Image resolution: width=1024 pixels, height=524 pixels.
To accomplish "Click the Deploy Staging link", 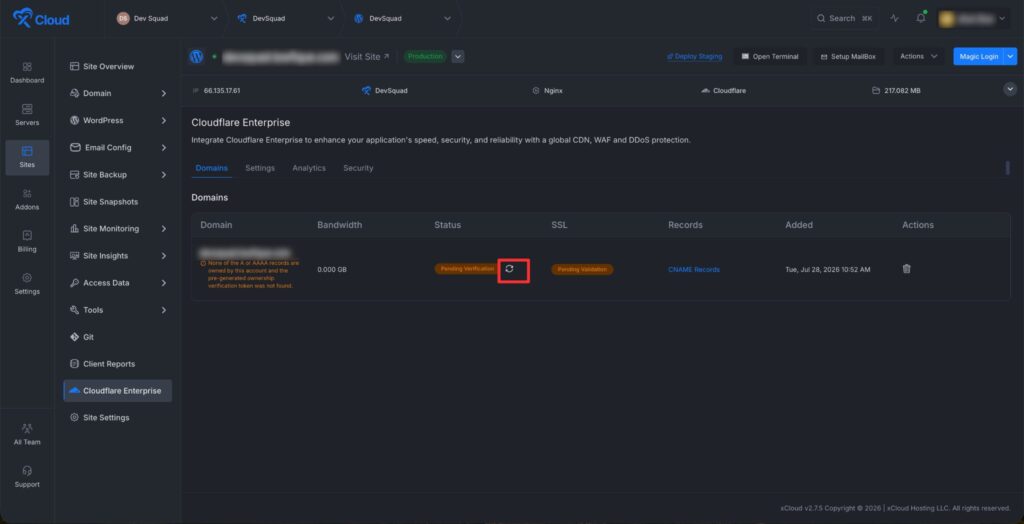I will click(694, 57).
